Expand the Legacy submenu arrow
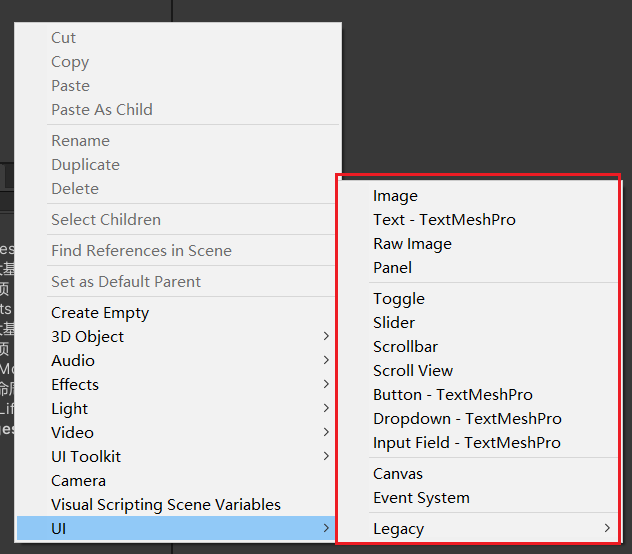This screenshot has width=632, height=554. (607, 528)
